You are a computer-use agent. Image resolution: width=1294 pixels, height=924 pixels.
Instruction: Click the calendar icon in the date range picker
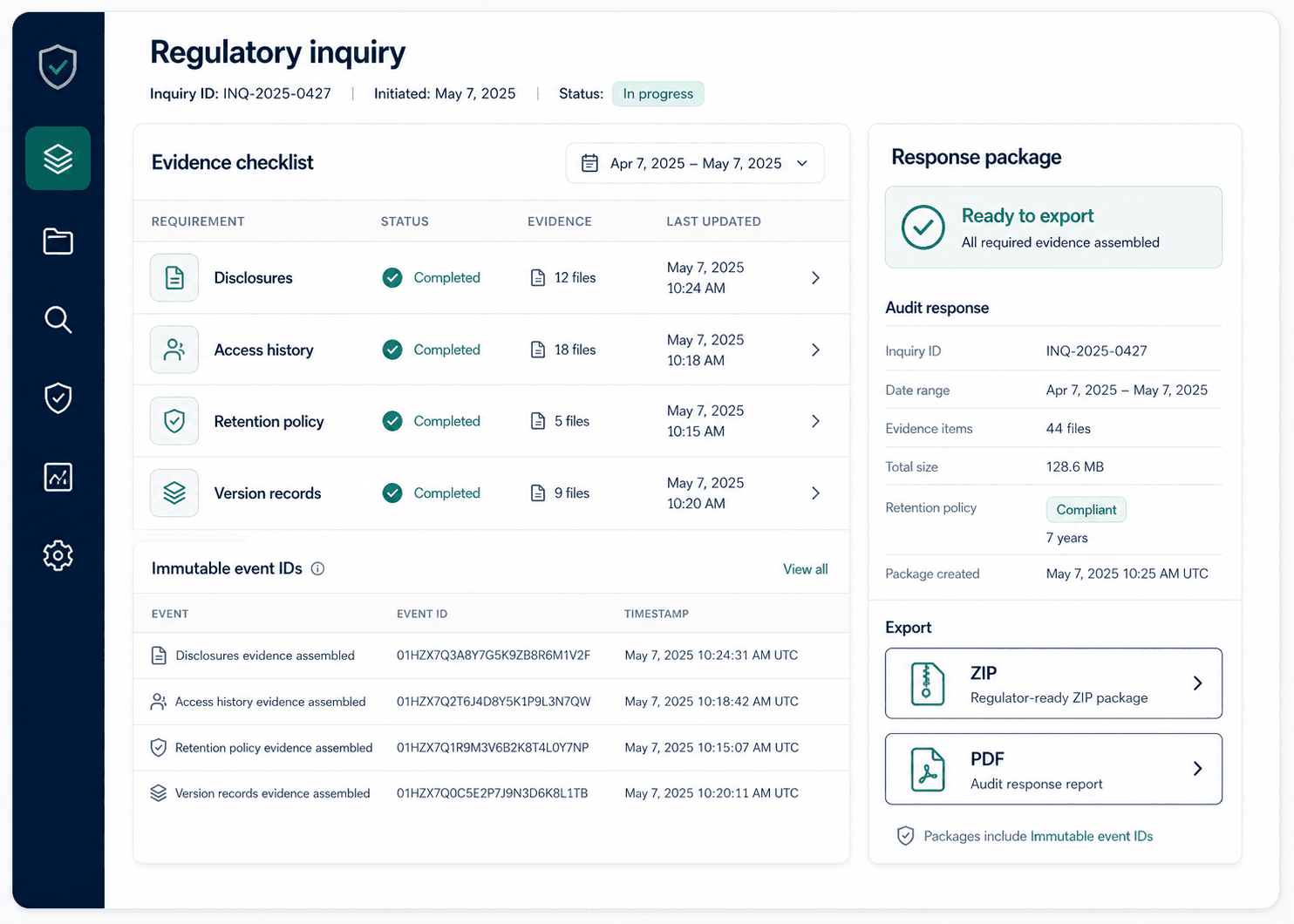pyautogui.click(x=589, y=163)
